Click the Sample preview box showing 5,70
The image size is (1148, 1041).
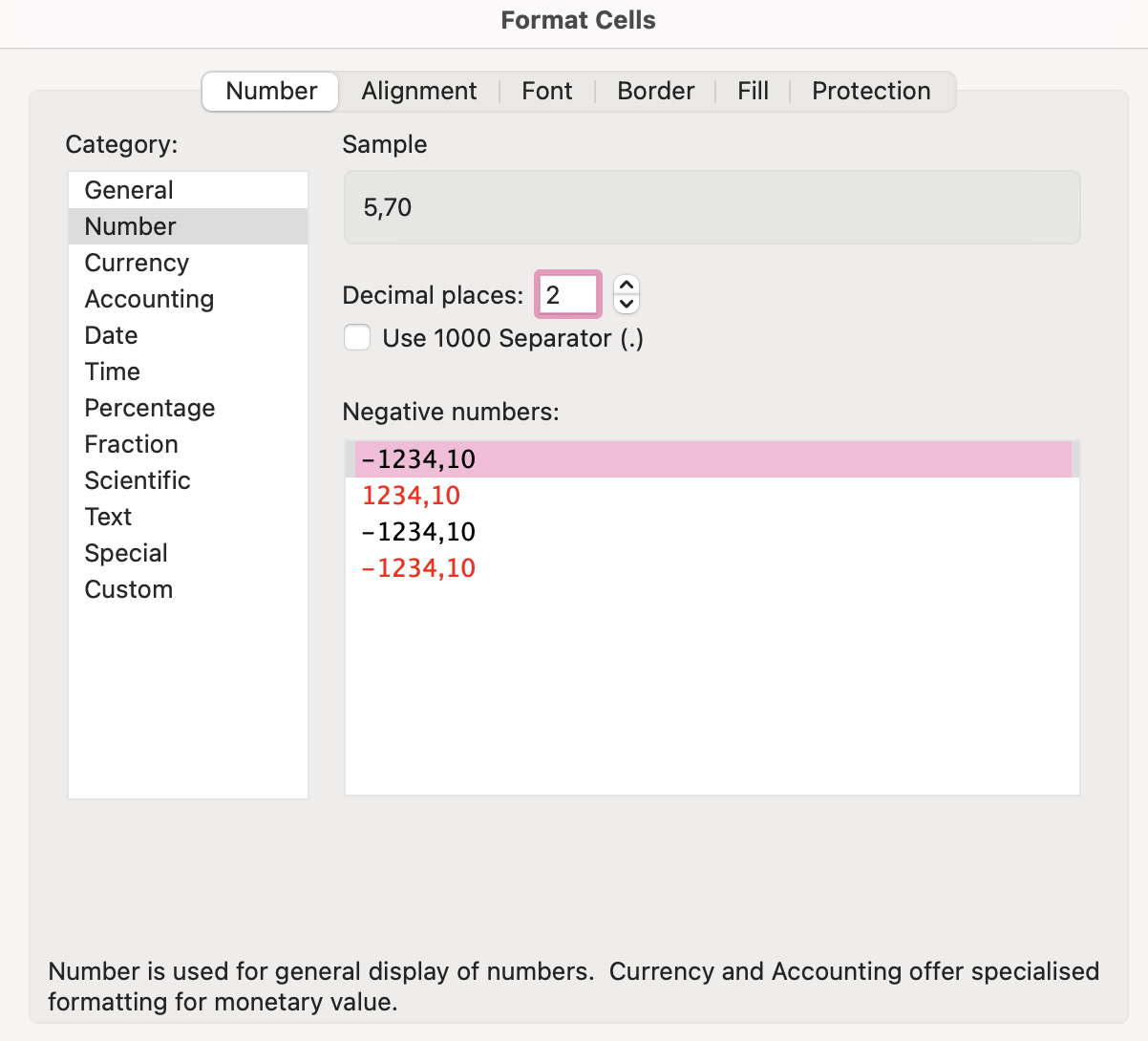point(712,207)
